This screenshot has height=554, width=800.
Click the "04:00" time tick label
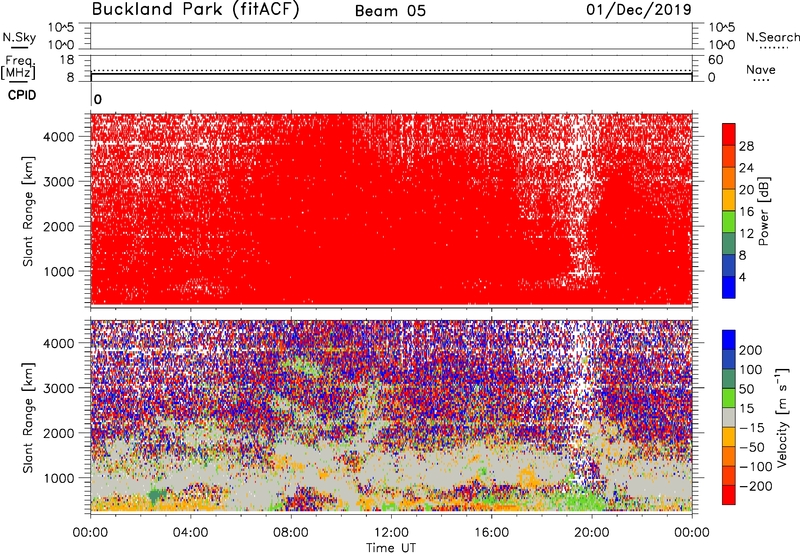[x=190, y=533]
